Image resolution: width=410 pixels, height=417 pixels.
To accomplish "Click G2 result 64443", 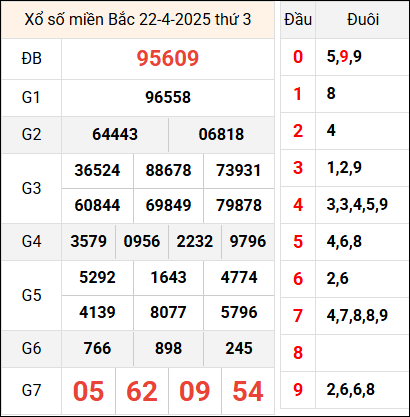I will (115, 134).
